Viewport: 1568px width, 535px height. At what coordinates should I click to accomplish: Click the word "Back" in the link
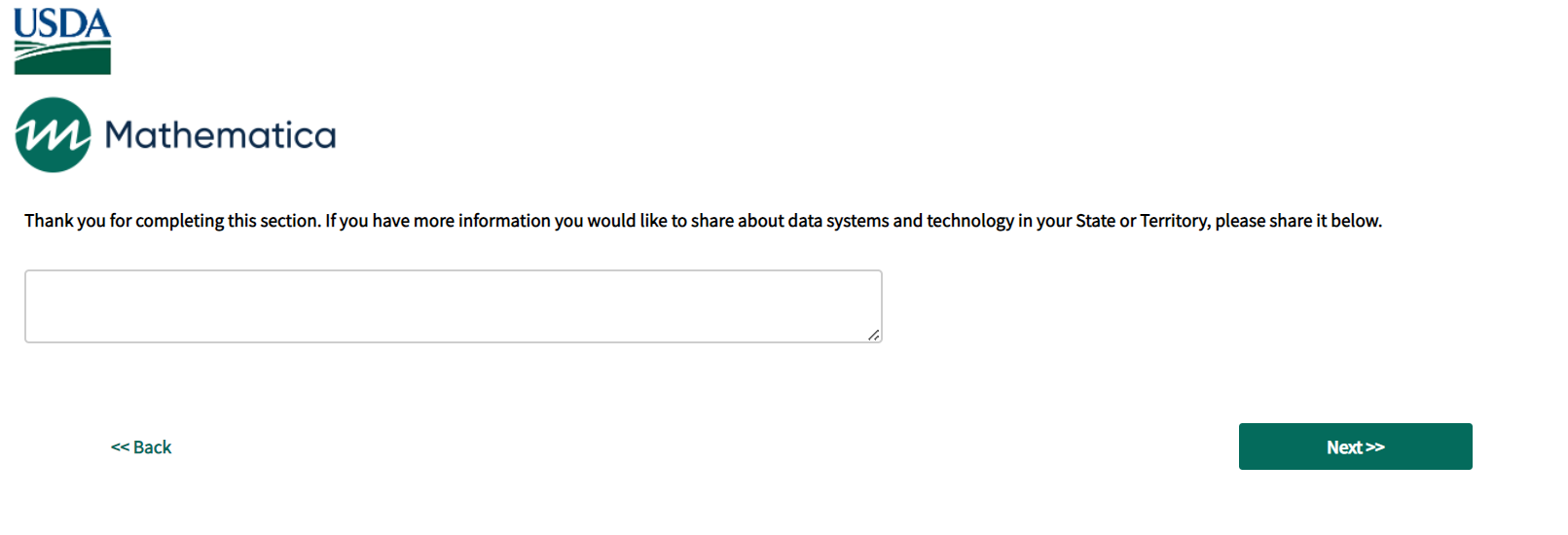click(x=152, y=447)
